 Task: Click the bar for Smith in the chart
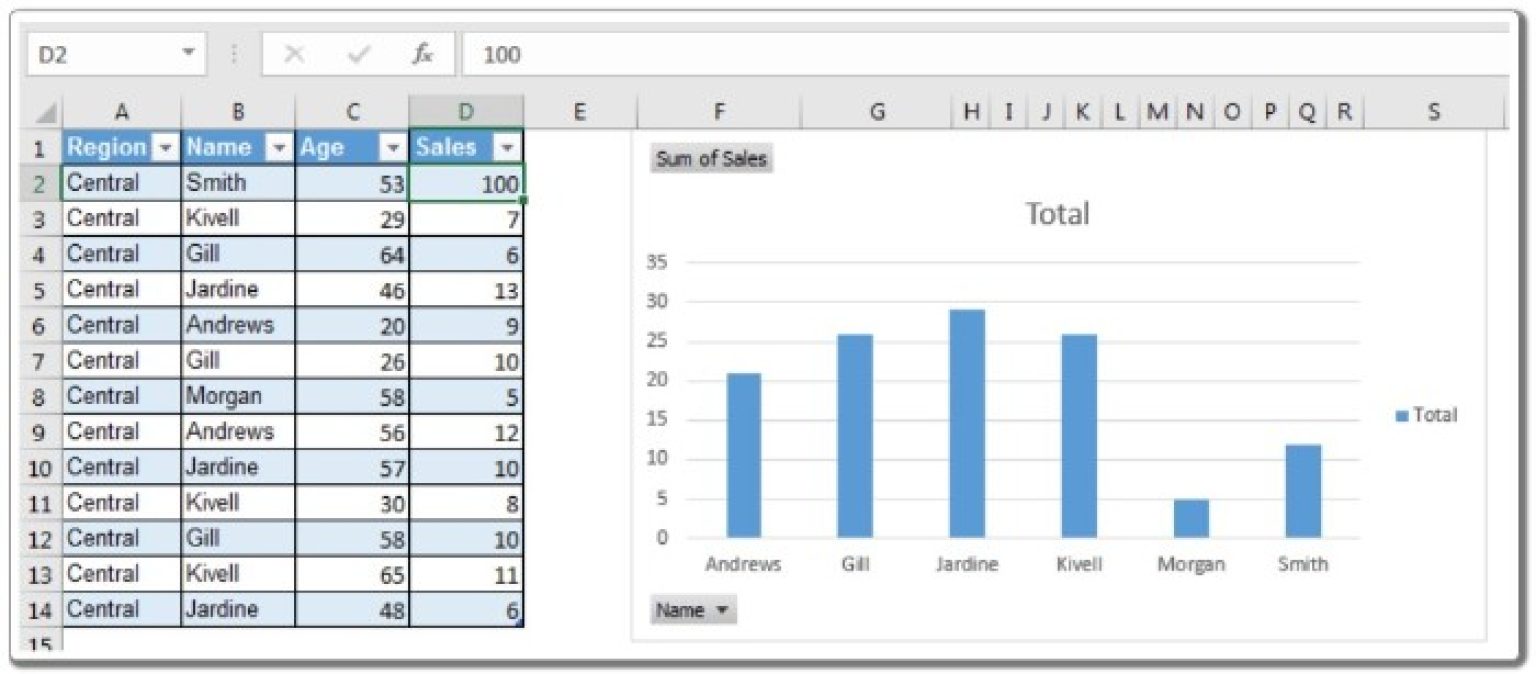(x=1303, y=490)
